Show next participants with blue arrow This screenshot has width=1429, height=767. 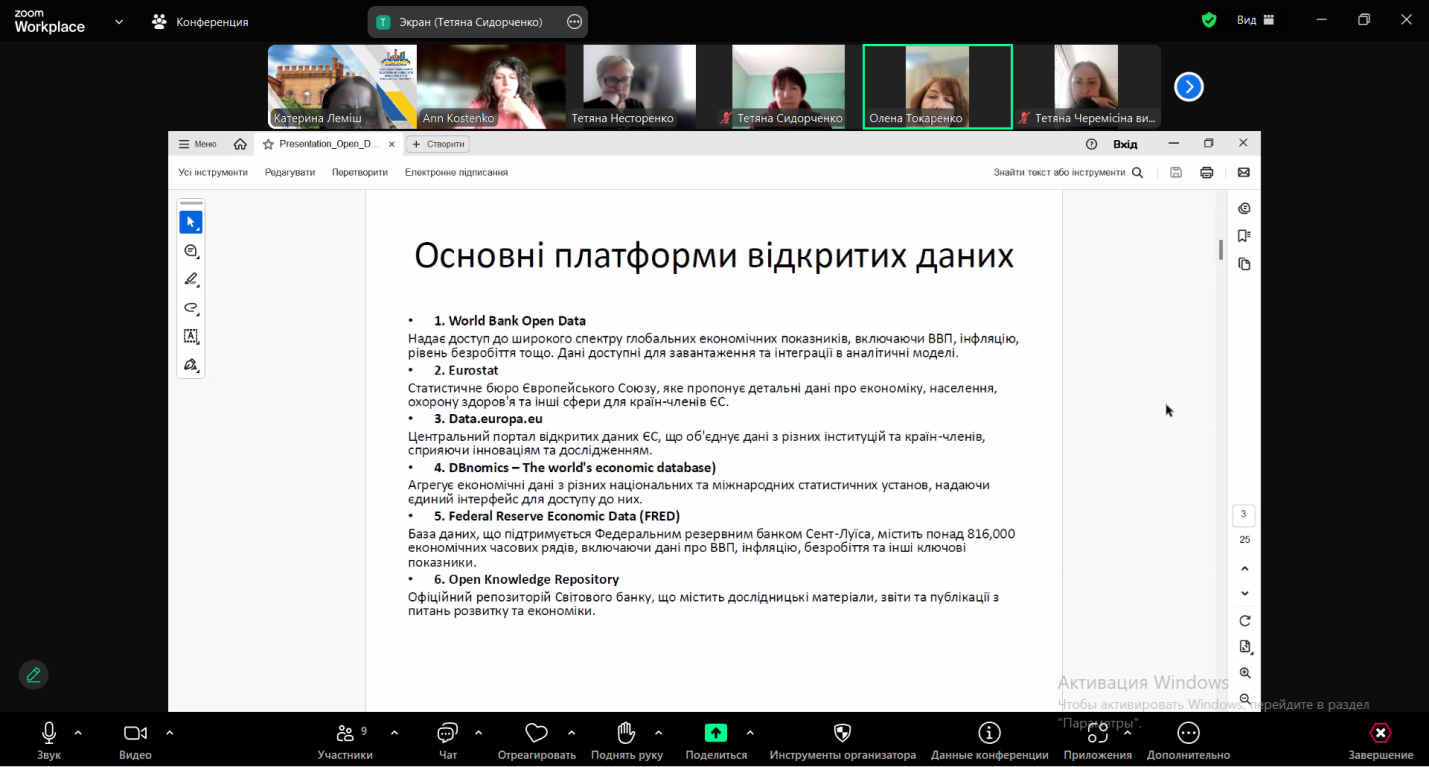[x=1188, y=87]
